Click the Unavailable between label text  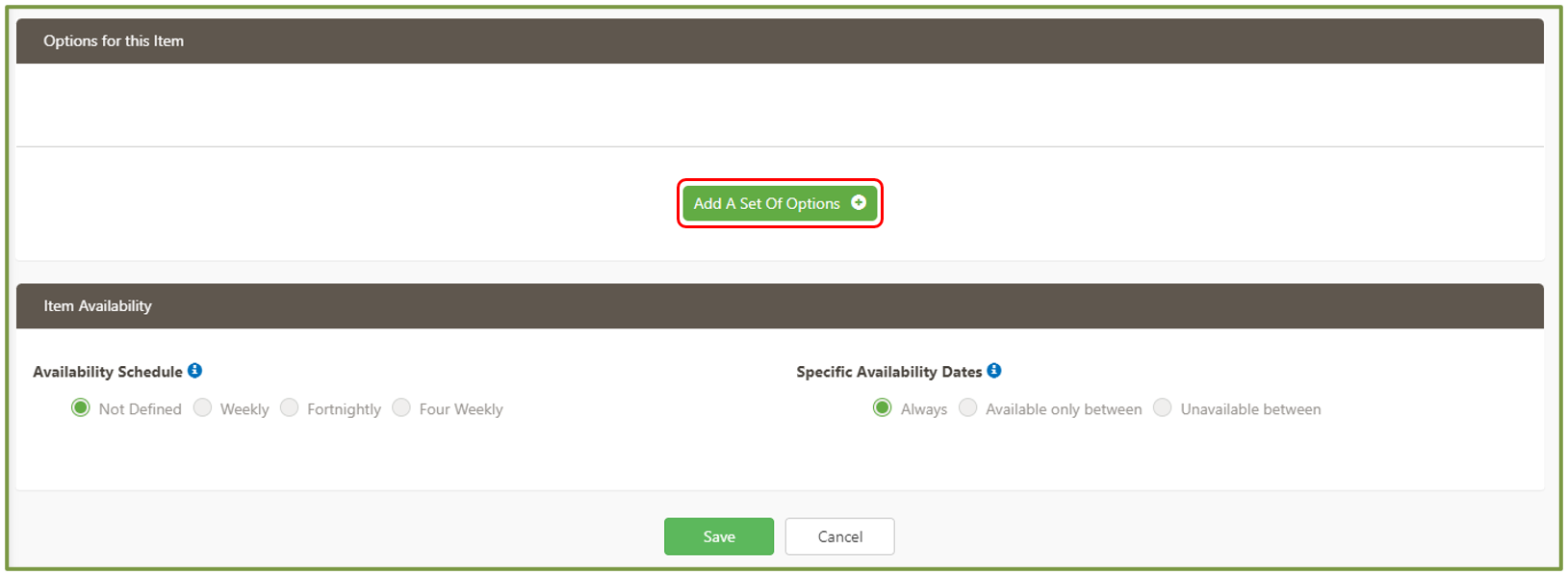1250,409
